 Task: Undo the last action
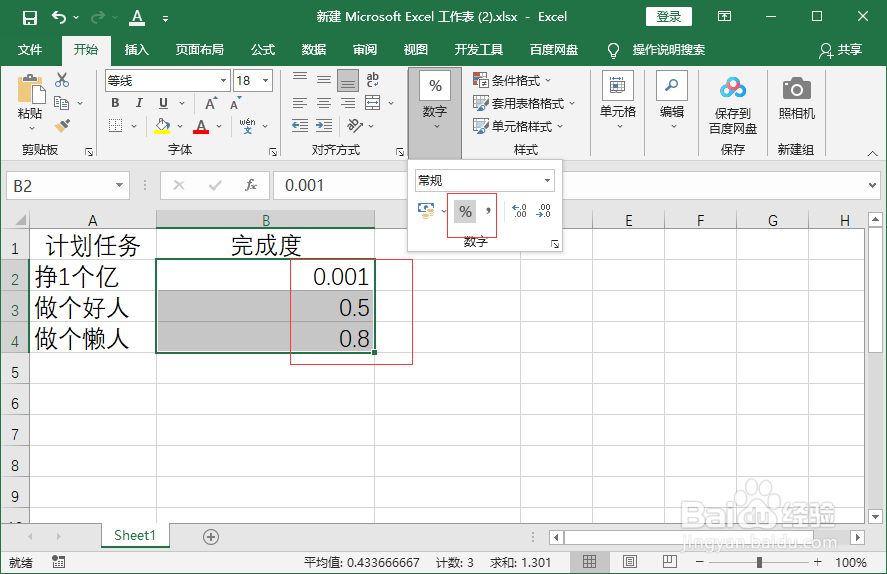pos(59,17)
